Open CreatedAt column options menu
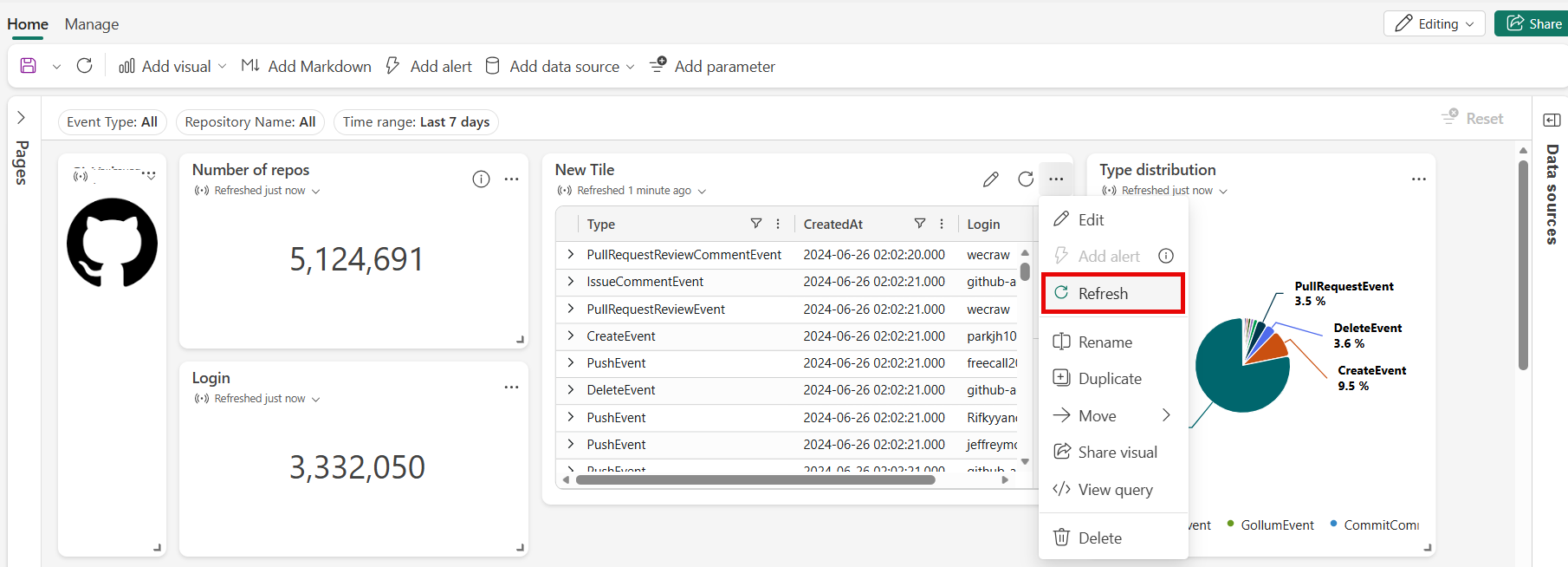 click(942, 224)
